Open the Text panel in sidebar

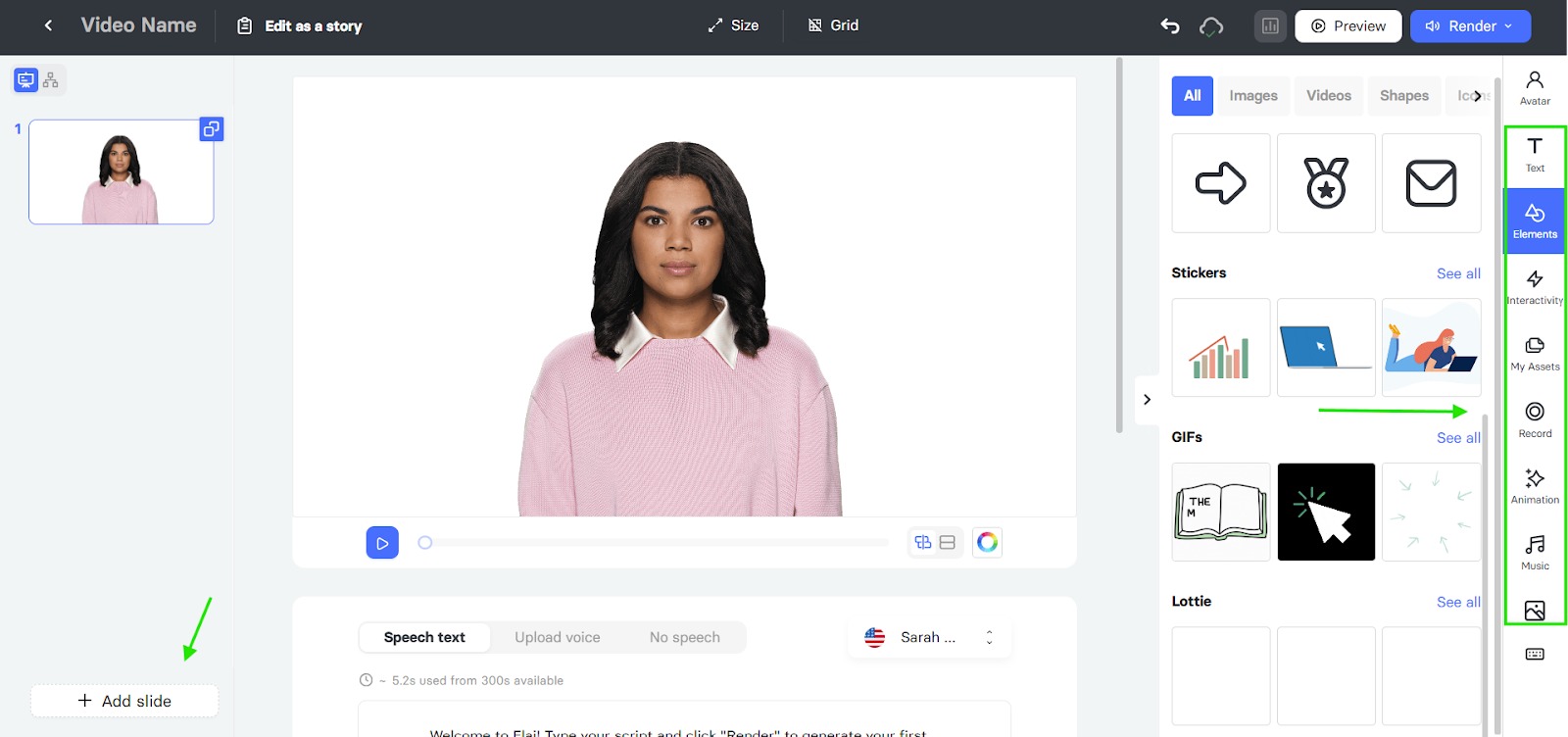pyautogui.click(x=1535, y=155)
